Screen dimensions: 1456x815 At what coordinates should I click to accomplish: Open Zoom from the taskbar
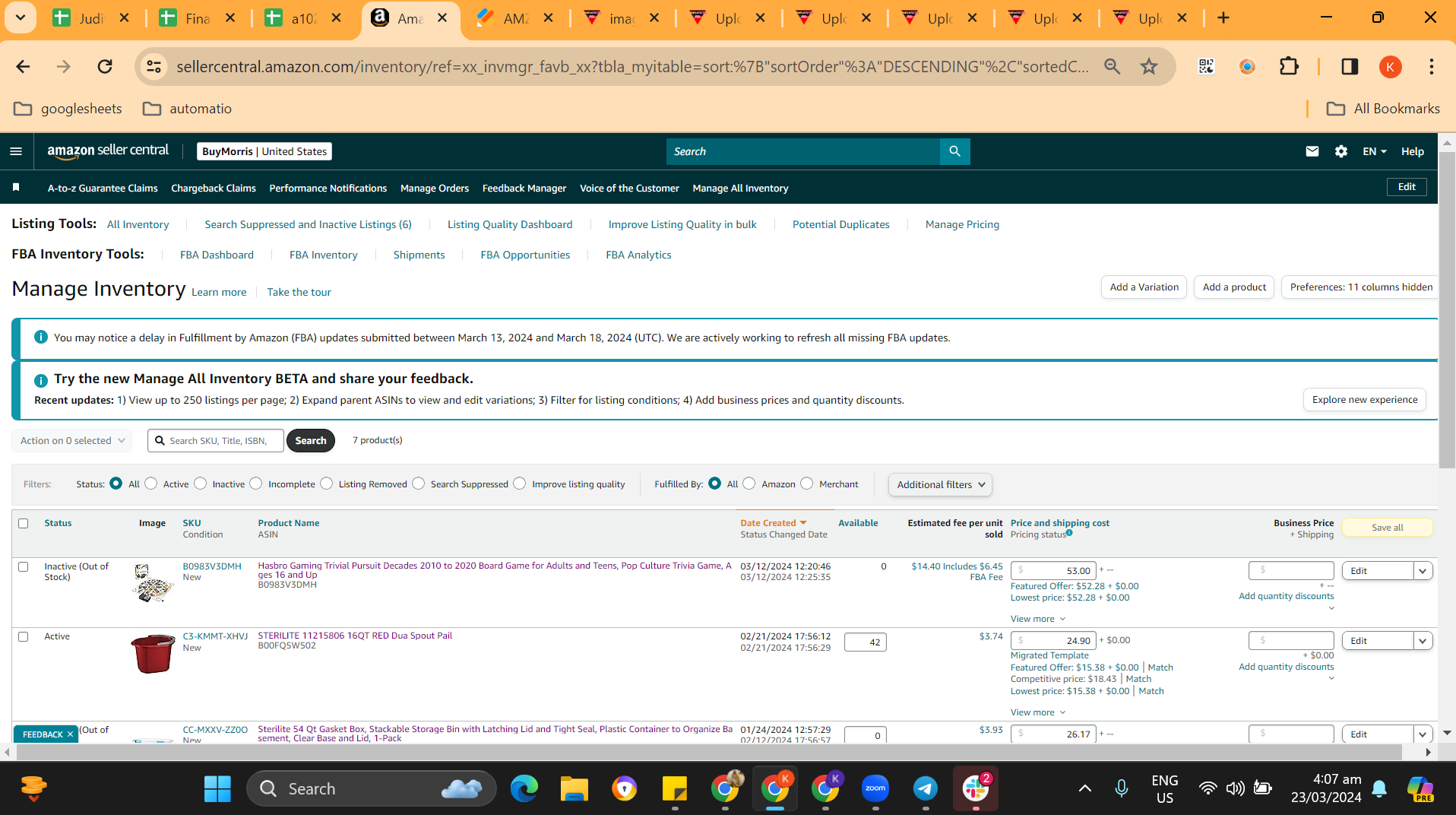point(875,788)
